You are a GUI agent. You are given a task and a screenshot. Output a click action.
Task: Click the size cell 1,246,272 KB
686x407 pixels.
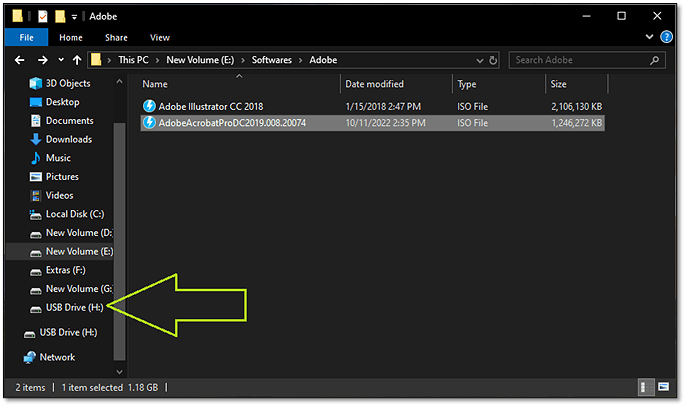pyautogui.click(x=577, y=123)
